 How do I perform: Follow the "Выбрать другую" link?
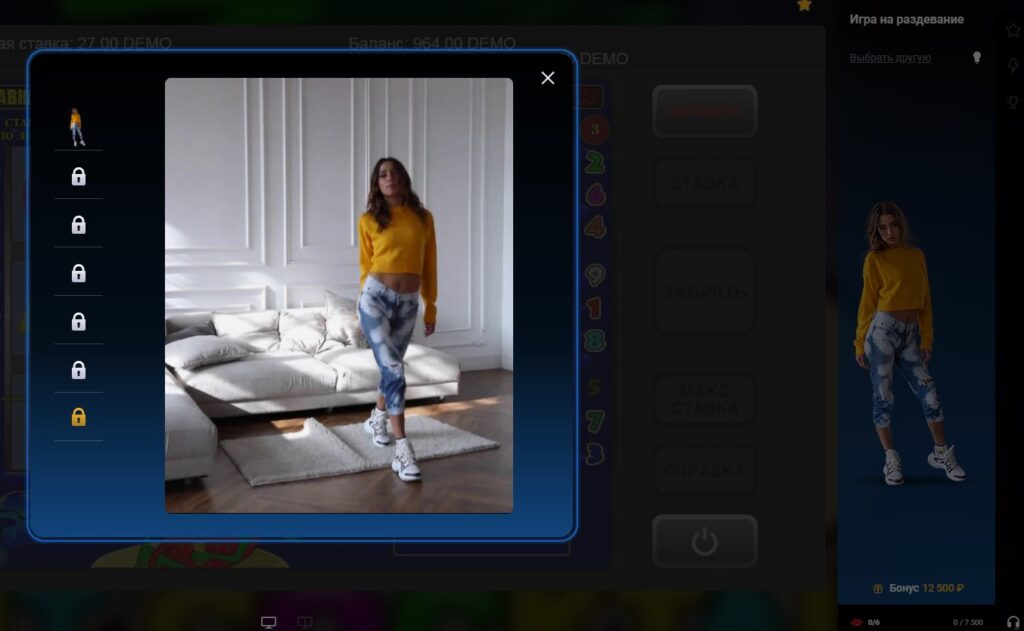[890, 58]
